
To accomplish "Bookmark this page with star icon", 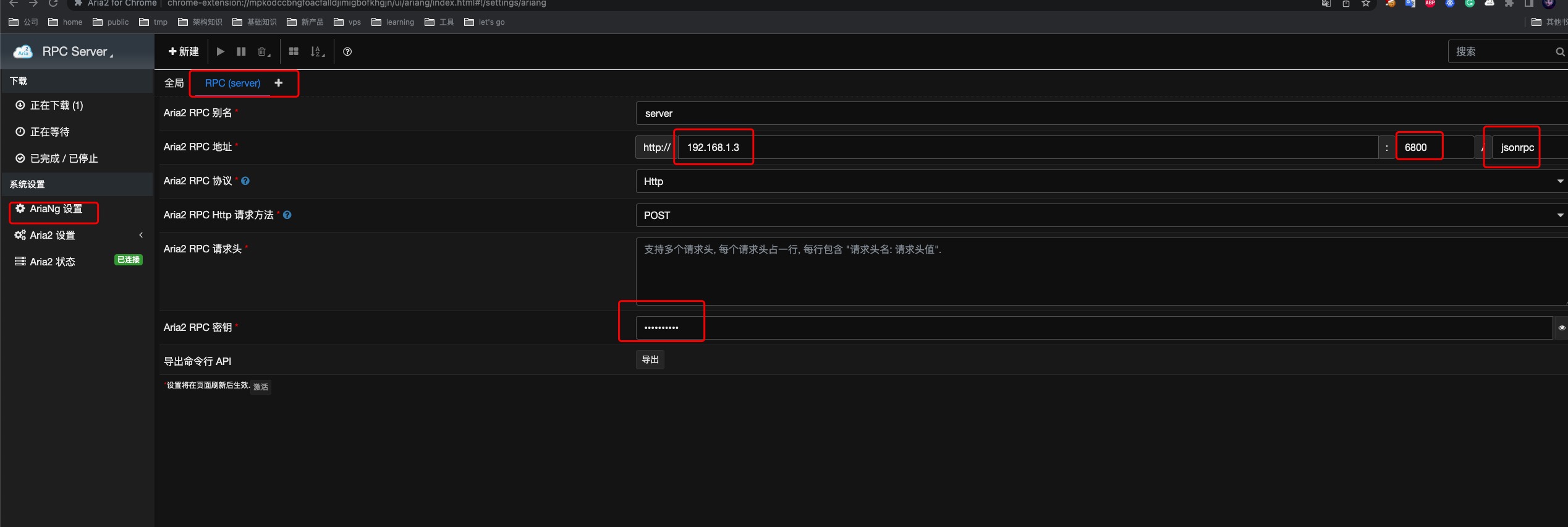I will click(x=1366, y=3).
